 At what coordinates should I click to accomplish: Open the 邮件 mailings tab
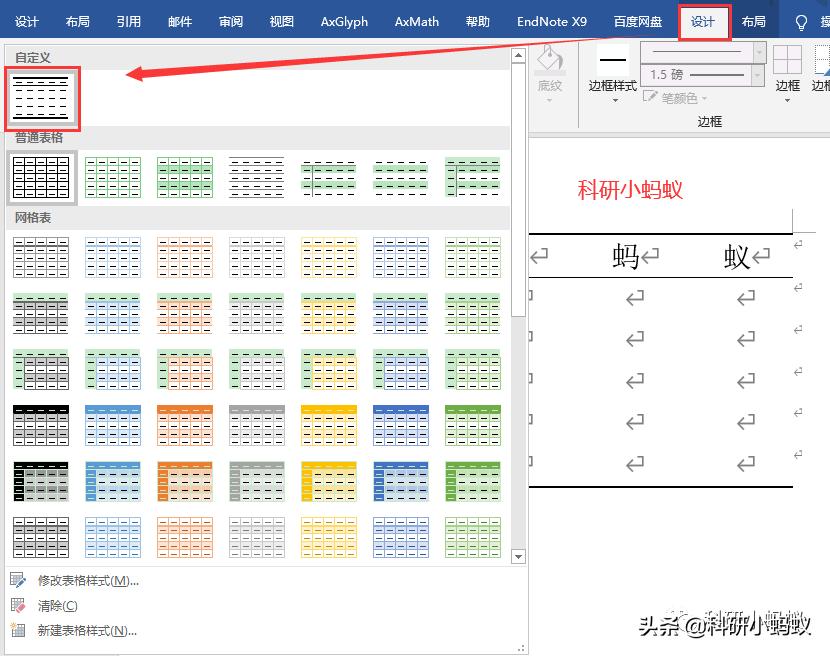click(x=180, y=22)
